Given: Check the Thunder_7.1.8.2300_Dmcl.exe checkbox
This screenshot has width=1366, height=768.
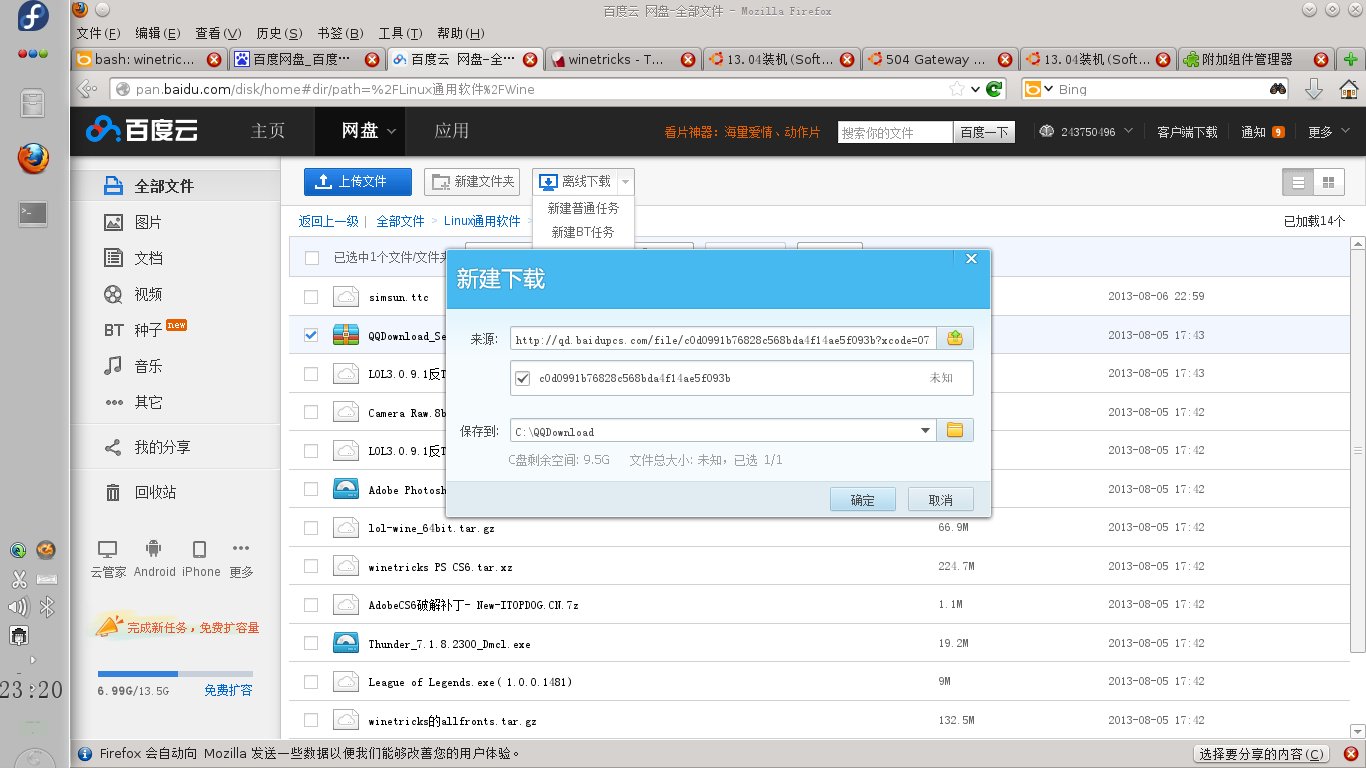Looking at the screenshot, I should pyautogui.click(x=311, y=643).
